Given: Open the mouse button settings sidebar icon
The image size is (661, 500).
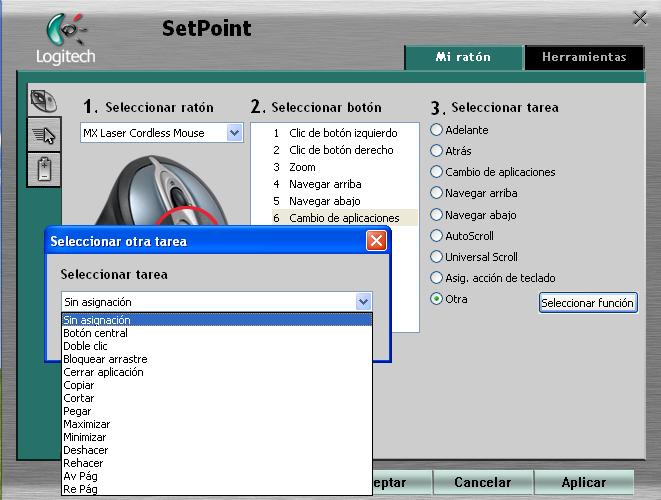Looking at the screenshot, I should click(44, 101).
